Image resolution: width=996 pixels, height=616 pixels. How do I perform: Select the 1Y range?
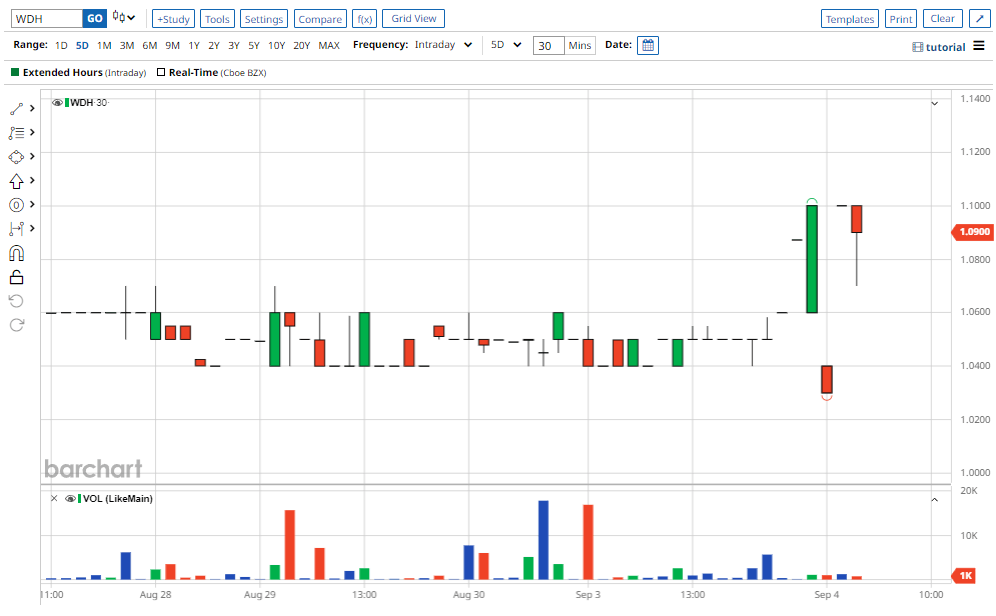coord(194,46)
